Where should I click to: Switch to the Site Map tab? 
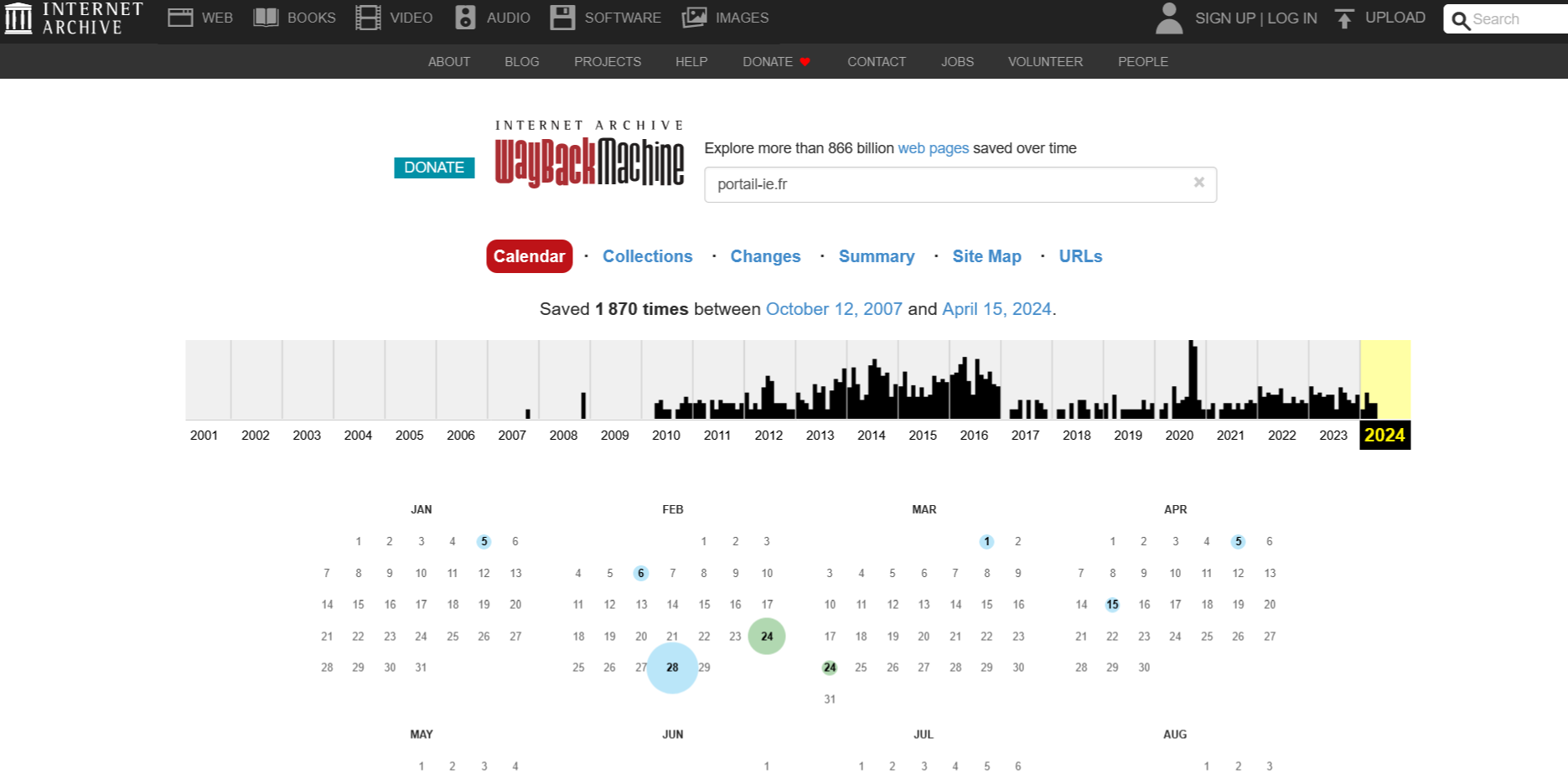click(x=986, y=256)
